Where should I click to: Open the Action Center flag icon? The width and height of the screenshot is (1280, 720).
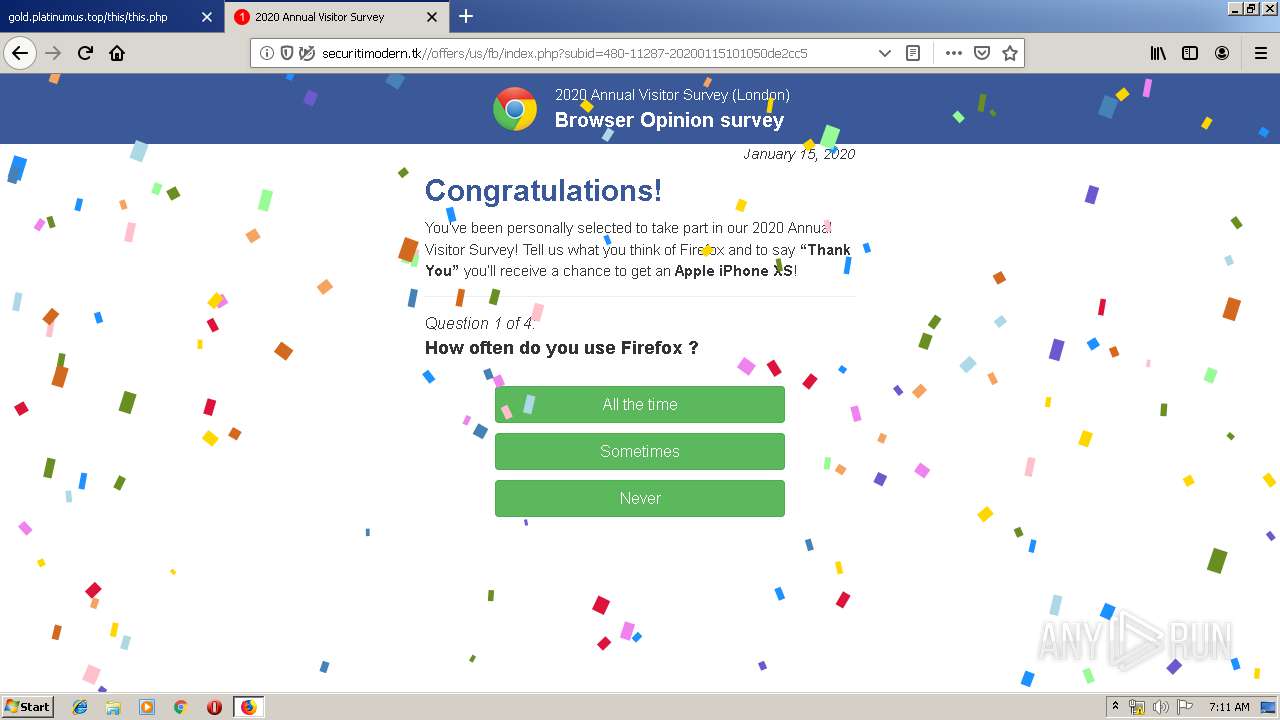pyautogui.click(x=1185, y=707)
